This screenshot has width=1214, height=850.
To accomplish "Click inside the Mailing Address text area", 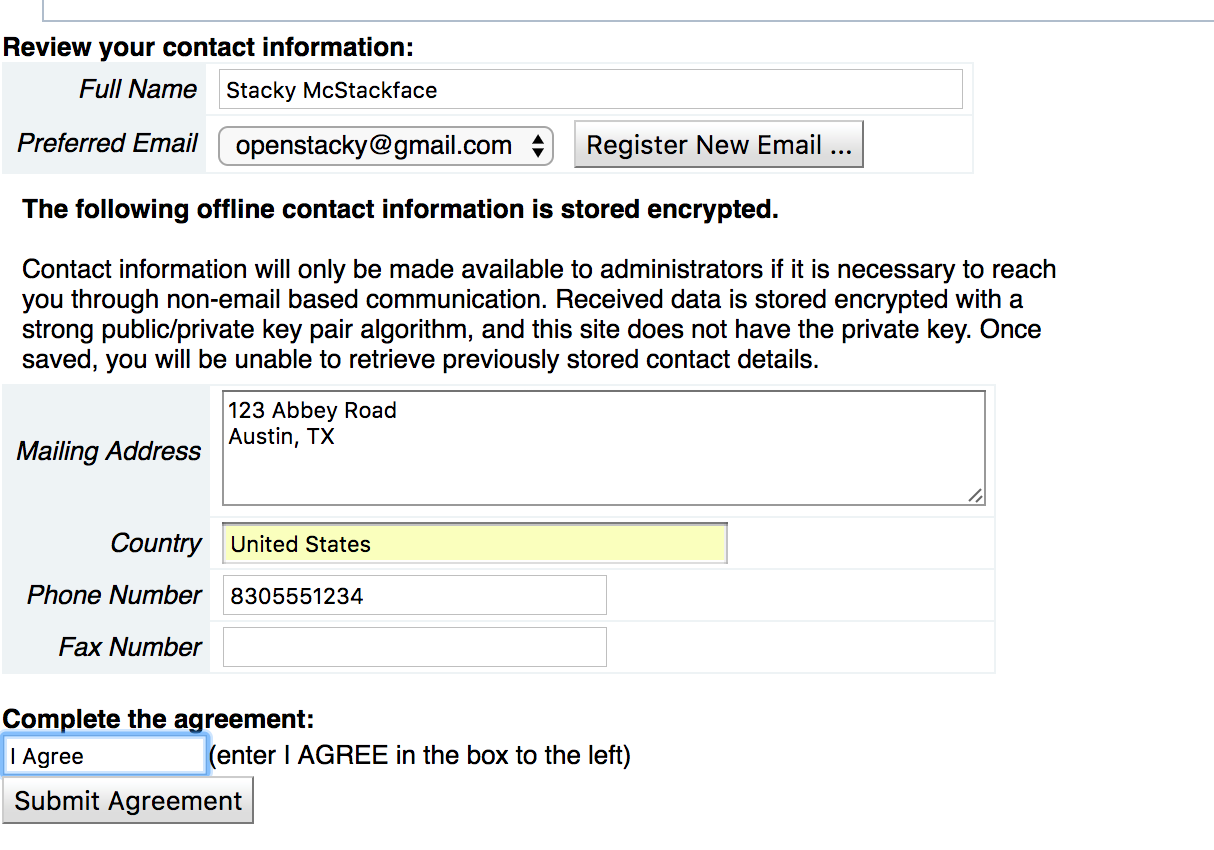I will [x=603, y=448].
